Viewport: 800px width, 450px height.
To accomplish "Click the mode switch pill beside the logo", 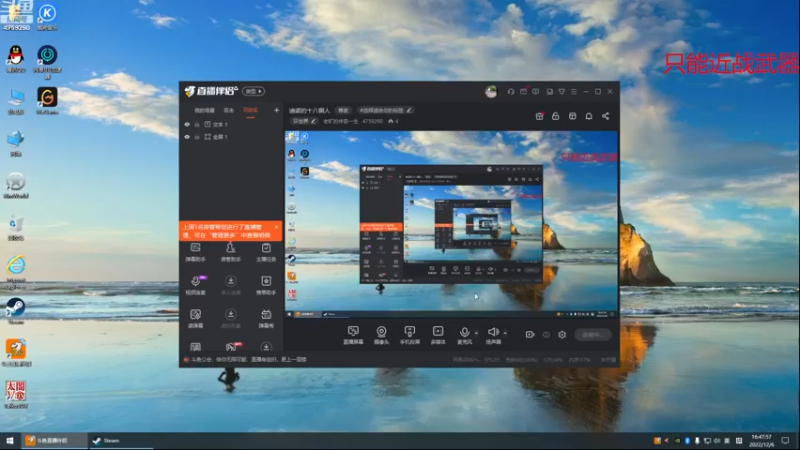I will pos(254,91).
